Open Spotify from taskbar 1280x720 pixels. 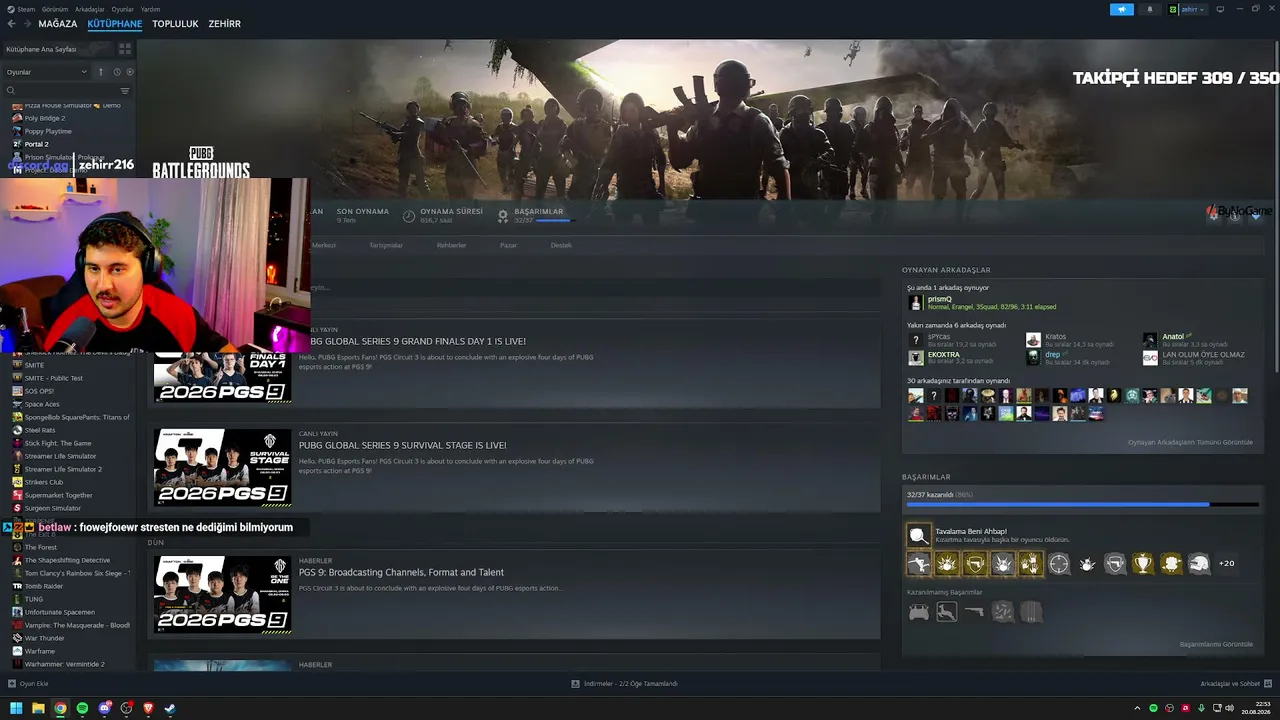click(82, 708)
